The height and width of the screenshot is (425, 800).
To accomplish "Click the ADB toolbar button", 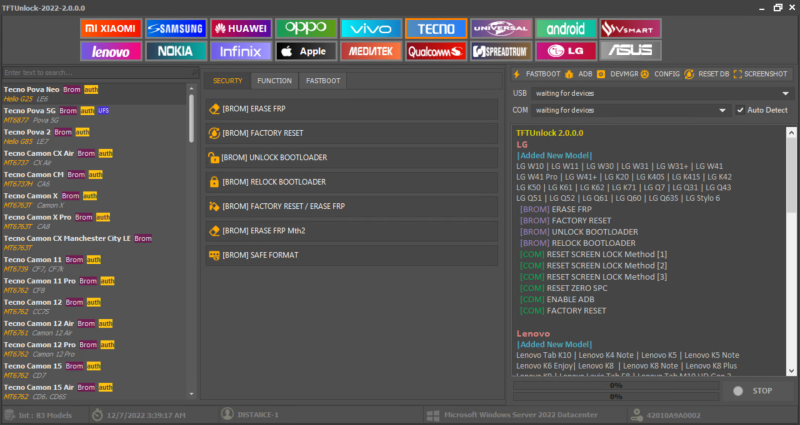I will pyautogui.click(x=579, y=74).
